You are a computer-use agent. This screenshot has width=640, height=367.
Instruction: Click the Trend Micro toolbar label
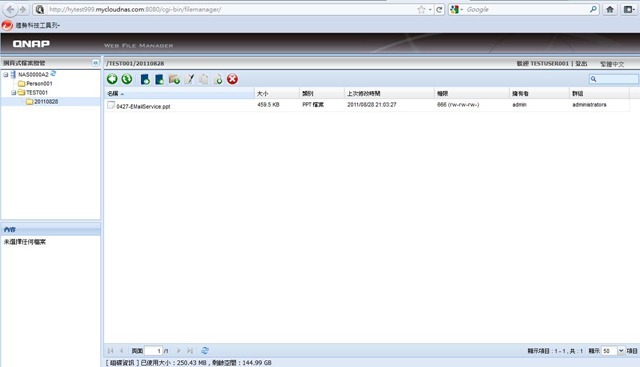click(38, 25)
